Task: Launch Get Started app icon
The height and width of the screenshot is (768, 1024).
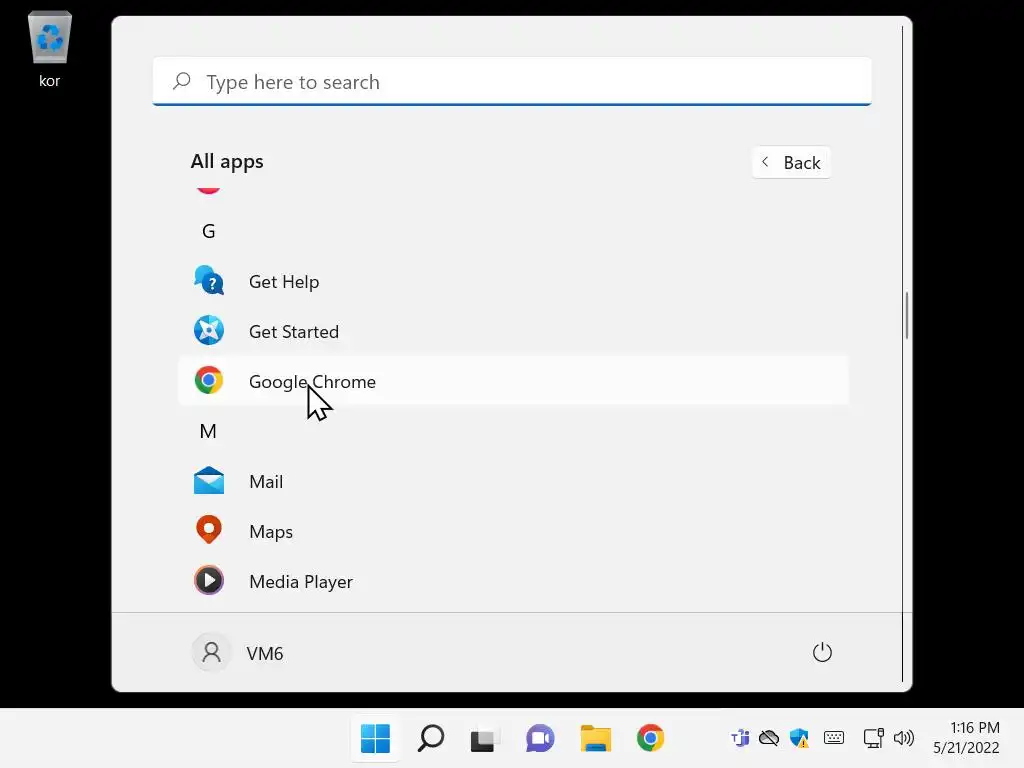Action: tap(209, 330)
